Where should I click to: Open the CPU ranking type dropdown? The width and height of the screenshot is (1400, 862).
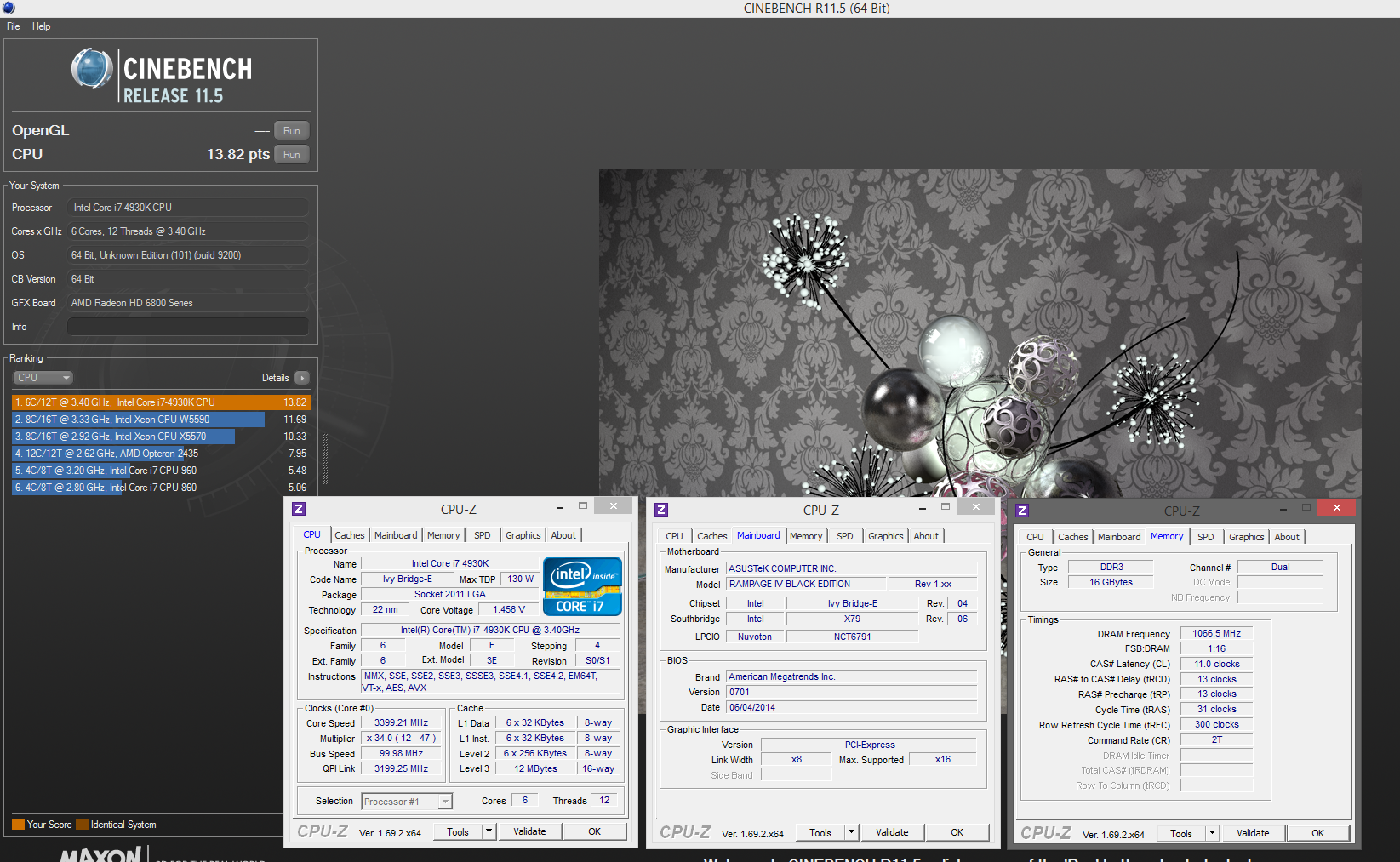coord(43,378)
